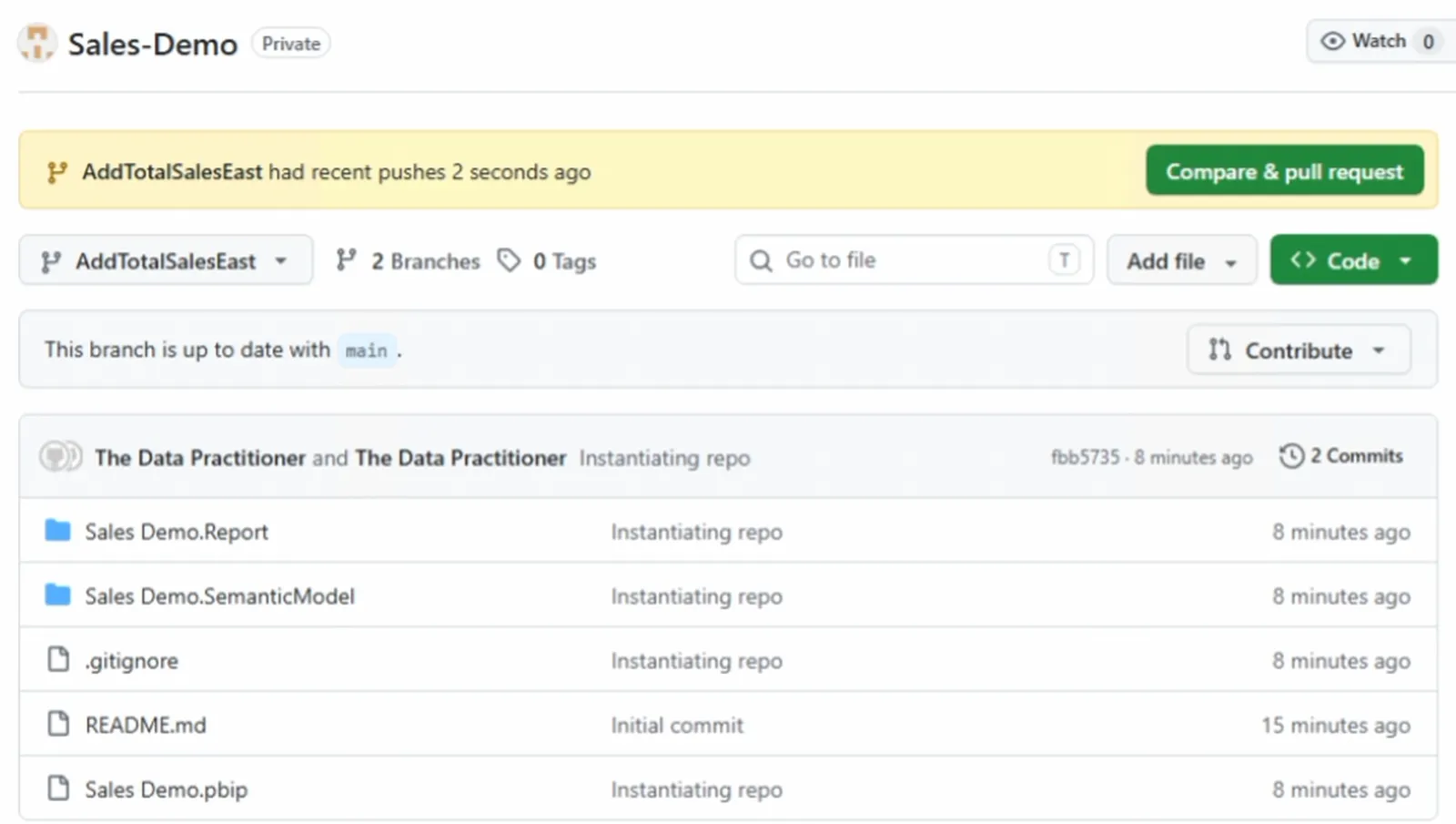Open commit fbb5735 hash link
1456x824 pixels.
(1085, 457)
